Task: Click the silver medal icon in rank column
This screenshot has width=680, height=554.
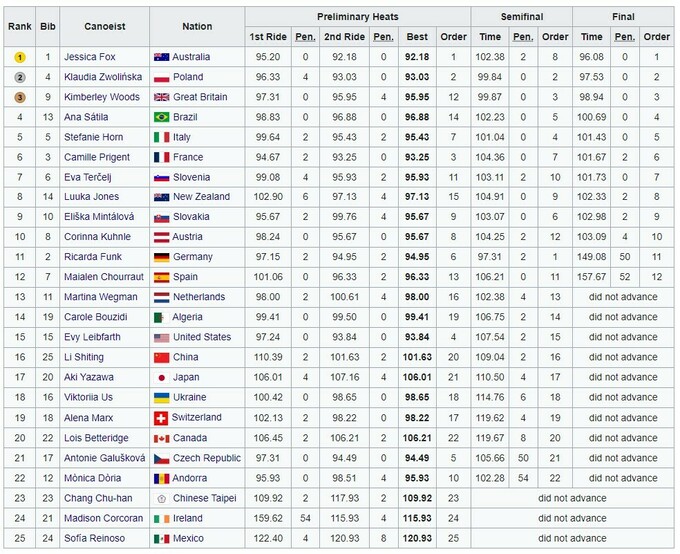Action: click(x=18, y=77)
